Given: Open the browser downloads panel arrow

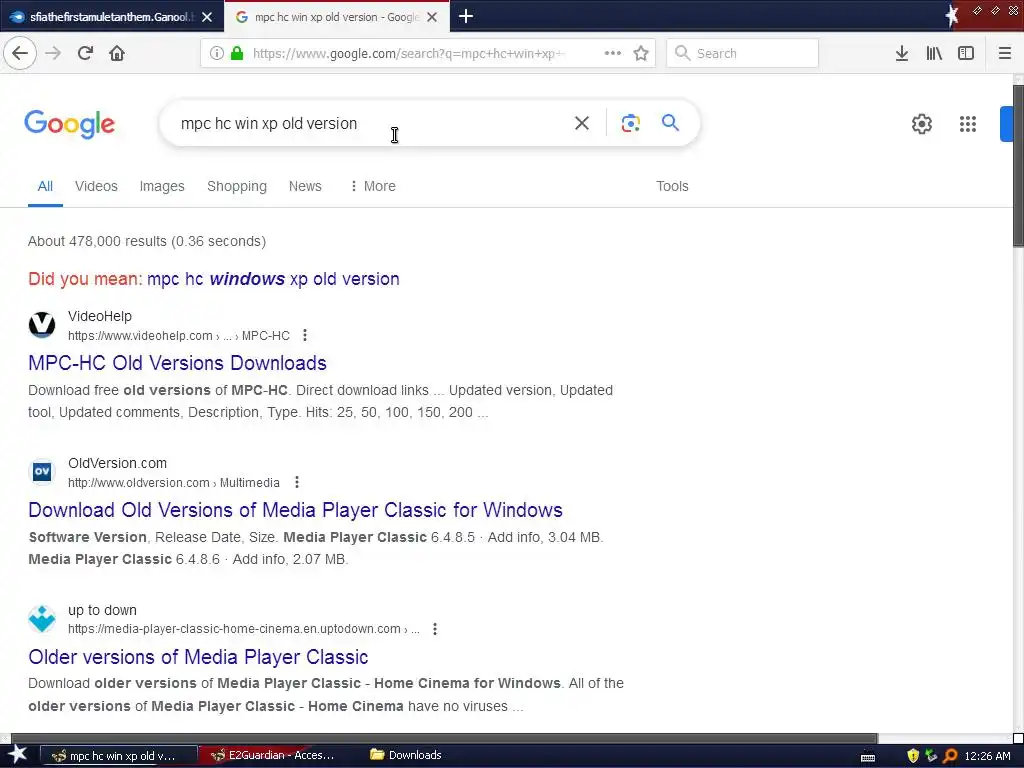Looking at the screenshot, I should tap(902, 54).
